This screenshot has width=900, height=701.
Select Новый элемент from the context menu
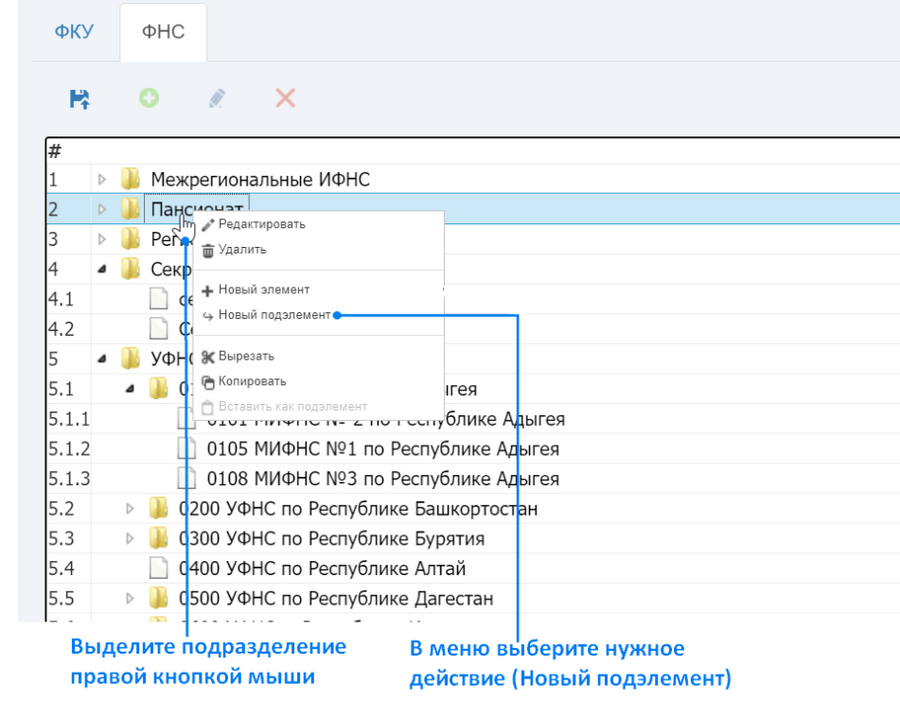(x=264, y=290)
